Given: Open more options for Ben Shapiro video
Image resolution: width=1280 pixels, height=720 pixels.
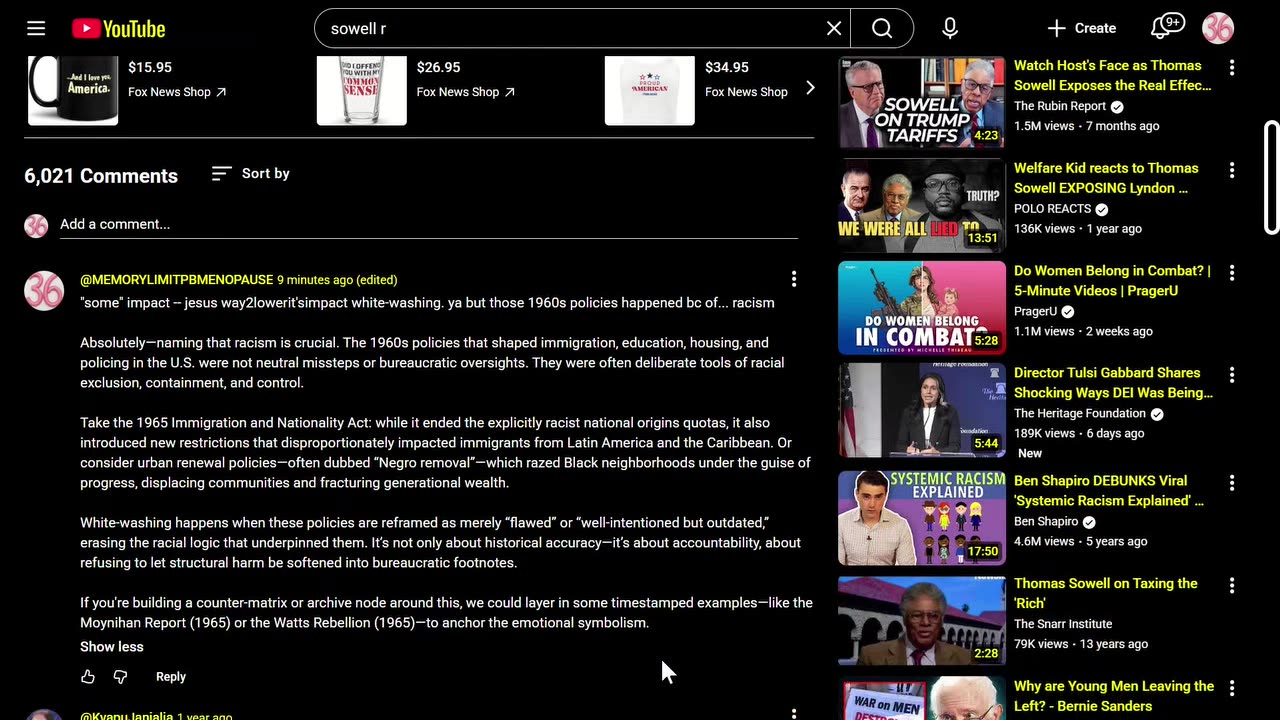Looking at the screenshot, I should [x=1232, y=483].
